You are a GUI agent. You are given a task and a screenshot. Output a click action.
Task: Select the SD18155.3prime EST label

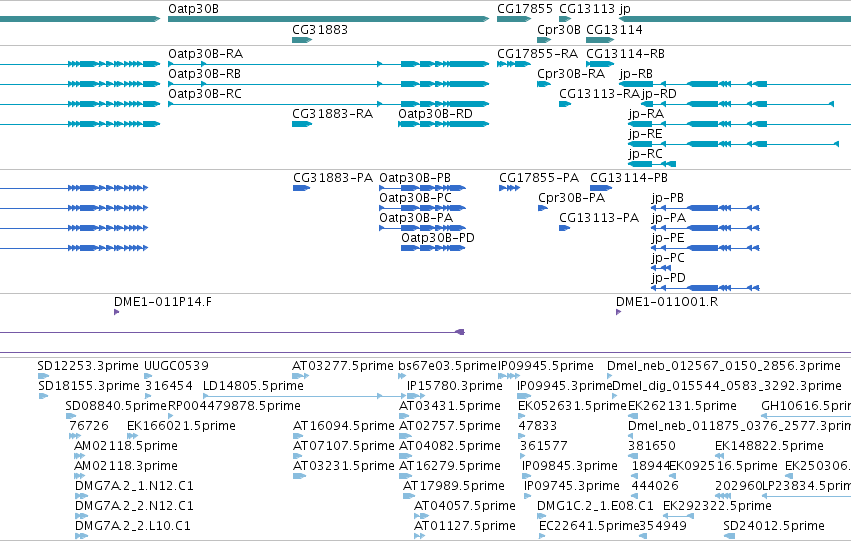click(89, 386)
